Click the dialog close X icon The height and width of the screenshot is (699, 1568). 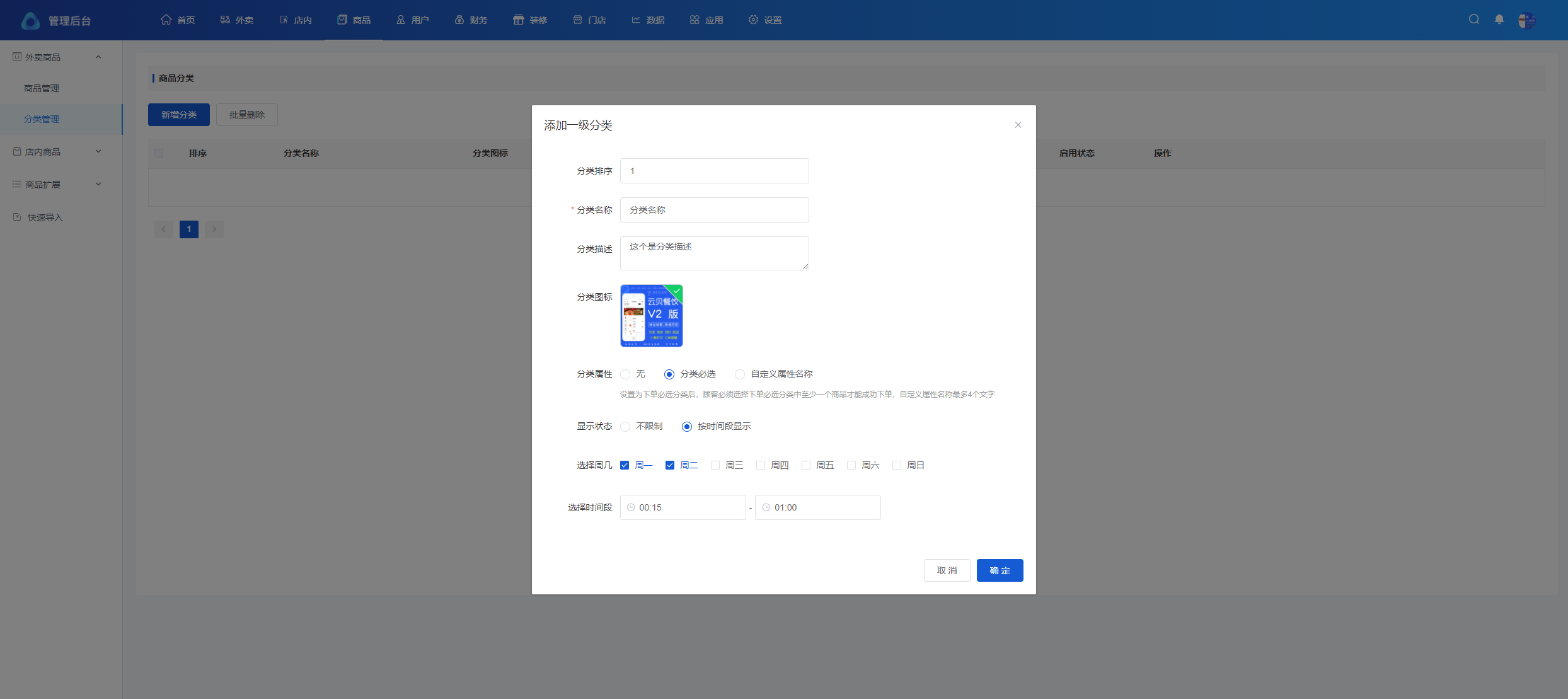pyautogui.click(x=1018, y=125)
